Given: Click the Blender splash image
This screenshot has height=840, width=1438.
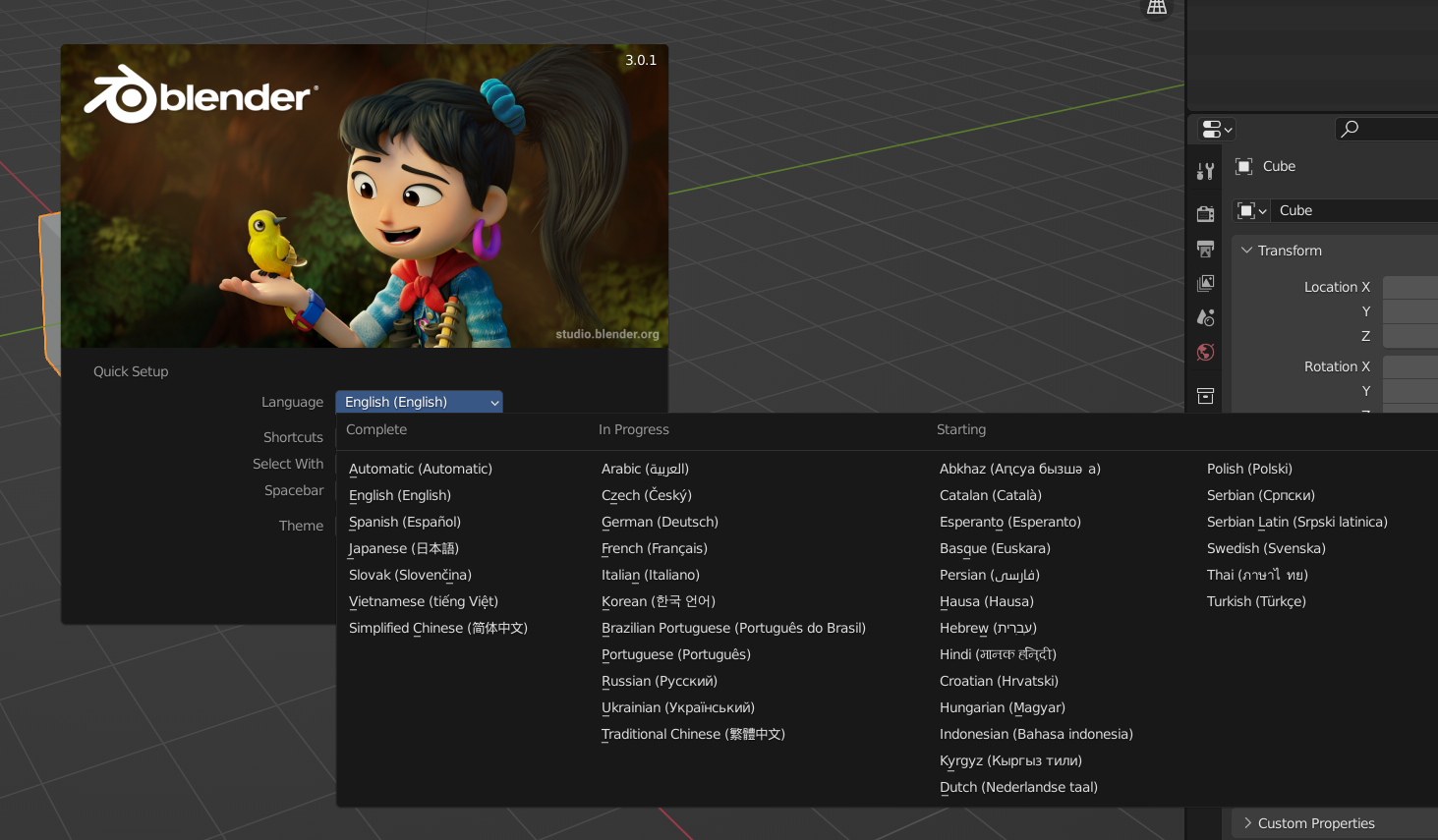Looking at the screenshot, I should click(365, 196).
